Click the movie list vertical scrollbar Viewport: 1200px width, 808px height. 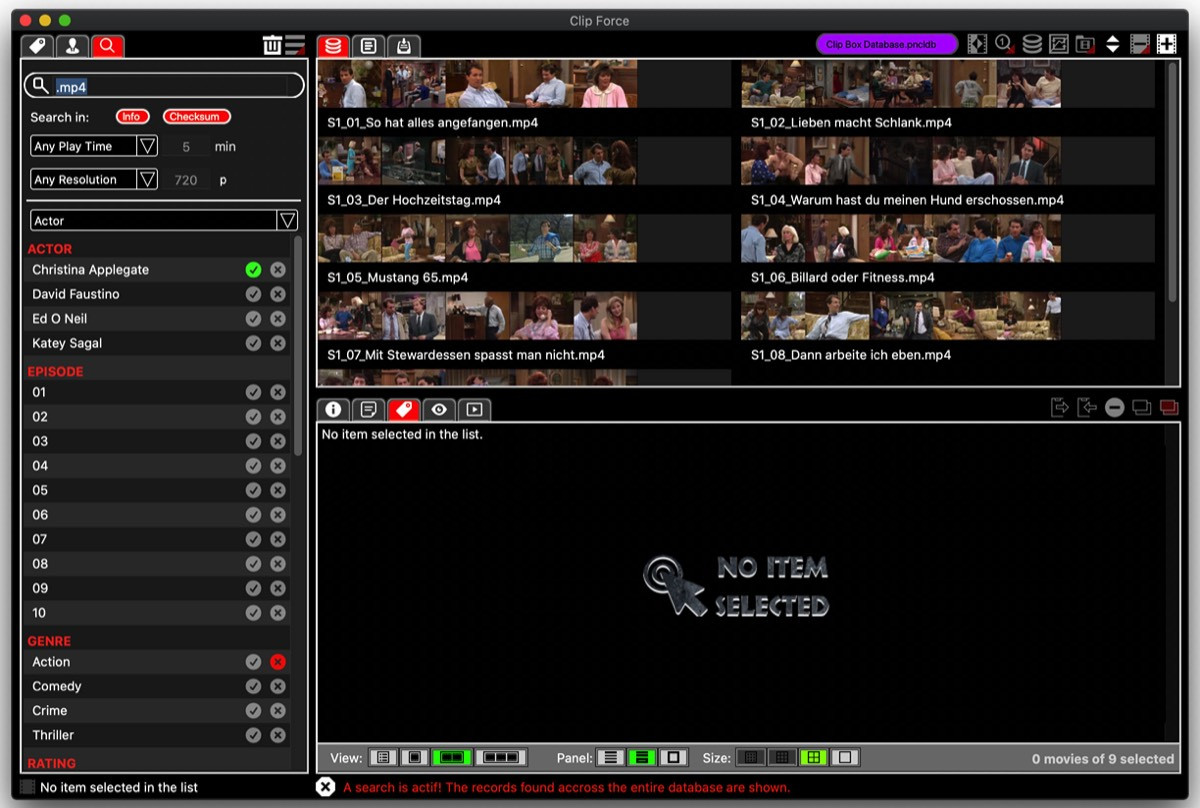coord(1173,180)
